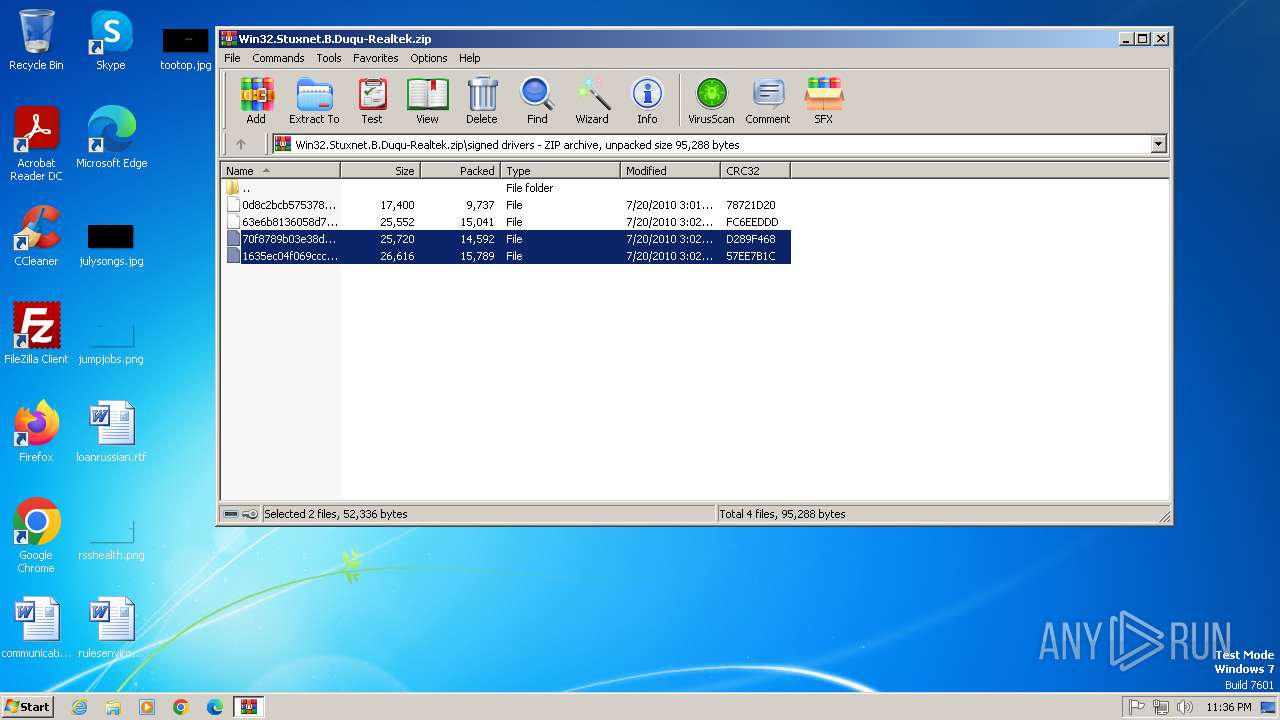
Task: Open the Start menu
Action: [x=27, y=706]
